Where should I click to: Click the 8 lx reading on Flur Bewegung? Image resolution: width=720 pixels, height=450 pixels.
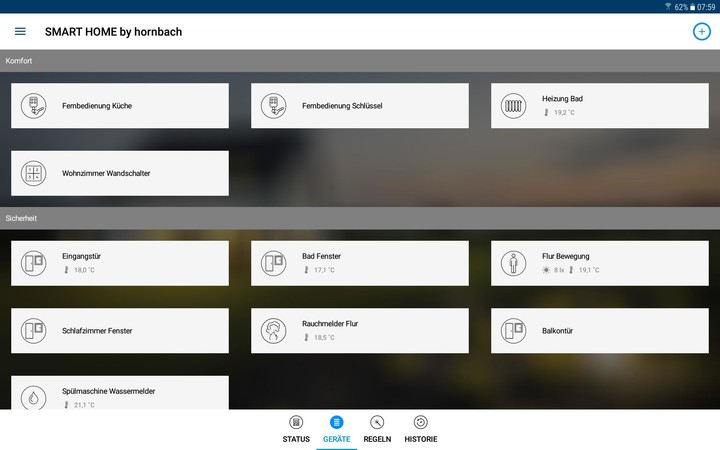(559, 270)
